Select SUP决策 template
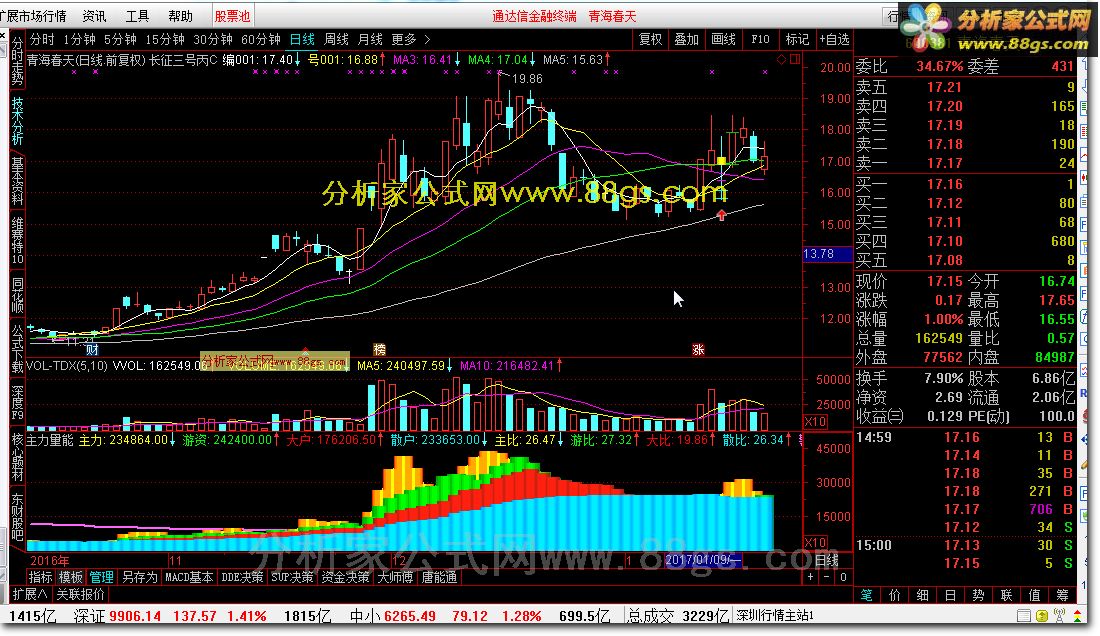This screenshot has width=1100, height=636. tap(293, 577)
